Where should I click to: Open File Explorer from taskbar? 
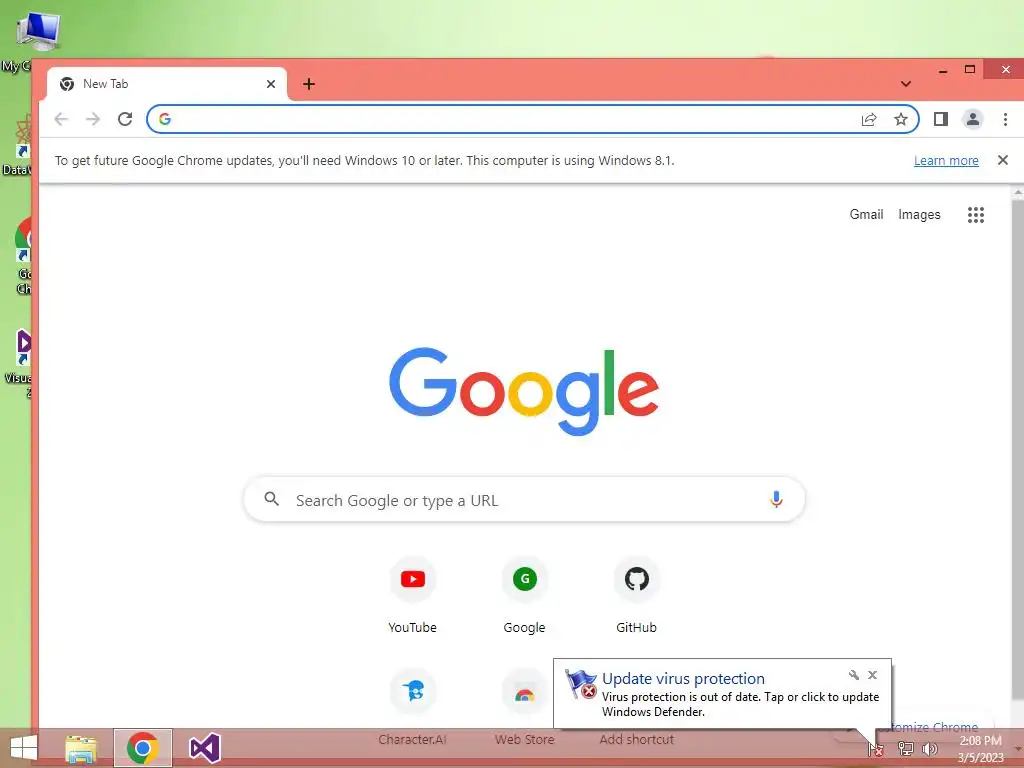tap(81, 748)
